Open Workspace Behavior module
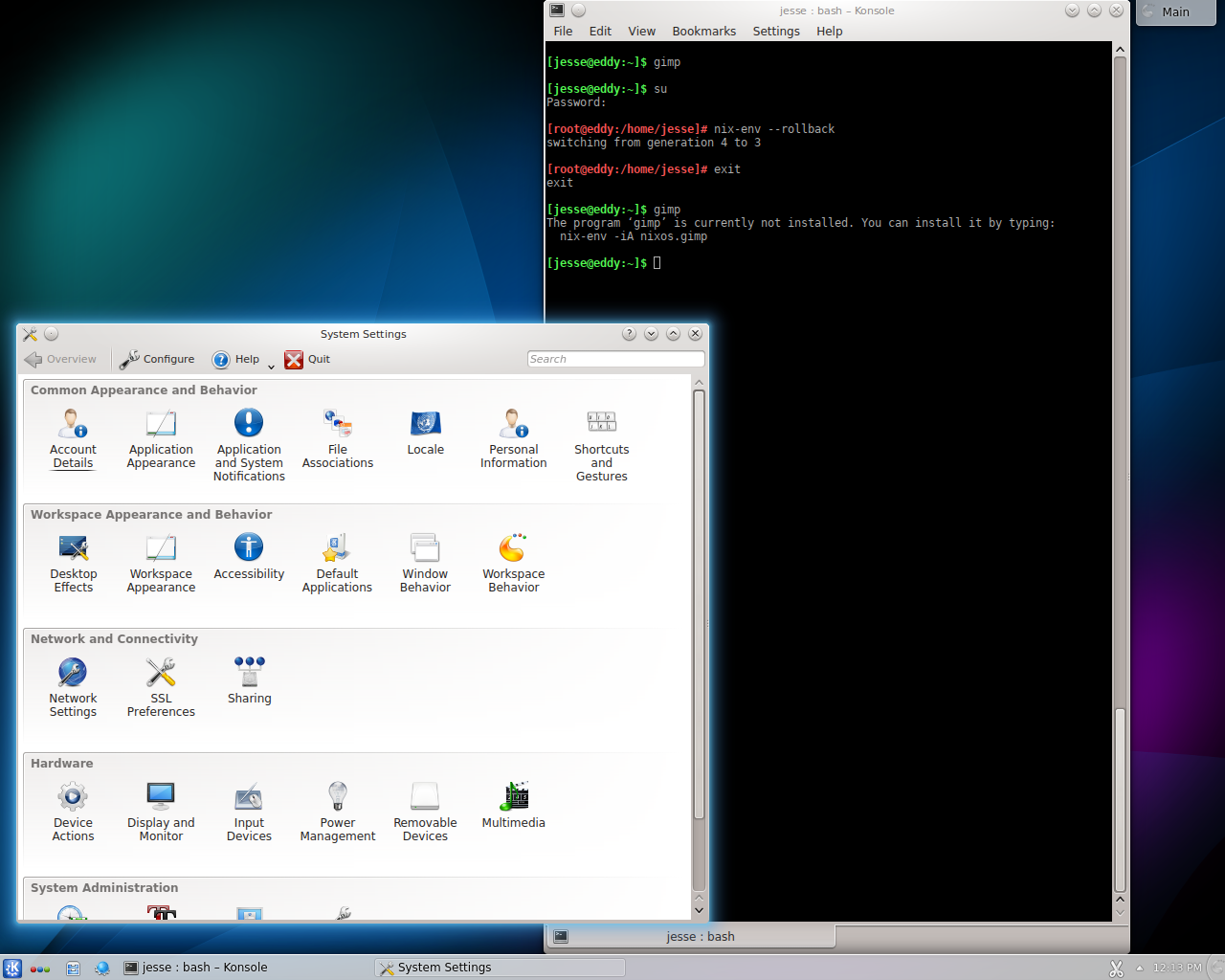 [x=514, y=563]
